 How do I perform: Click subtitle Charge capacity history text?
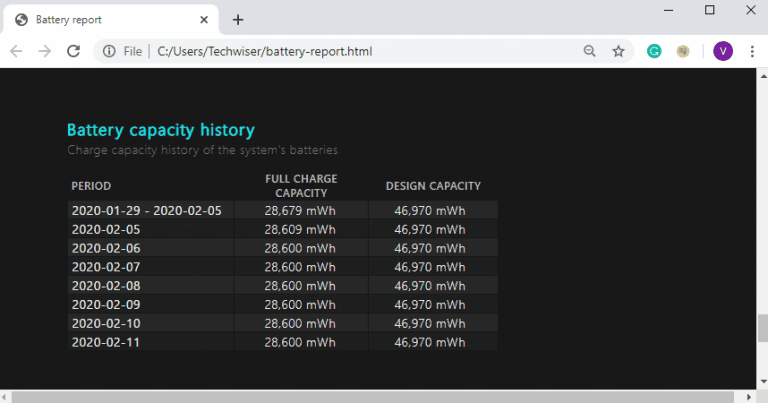pyautogui.click(x=202, y=150)
